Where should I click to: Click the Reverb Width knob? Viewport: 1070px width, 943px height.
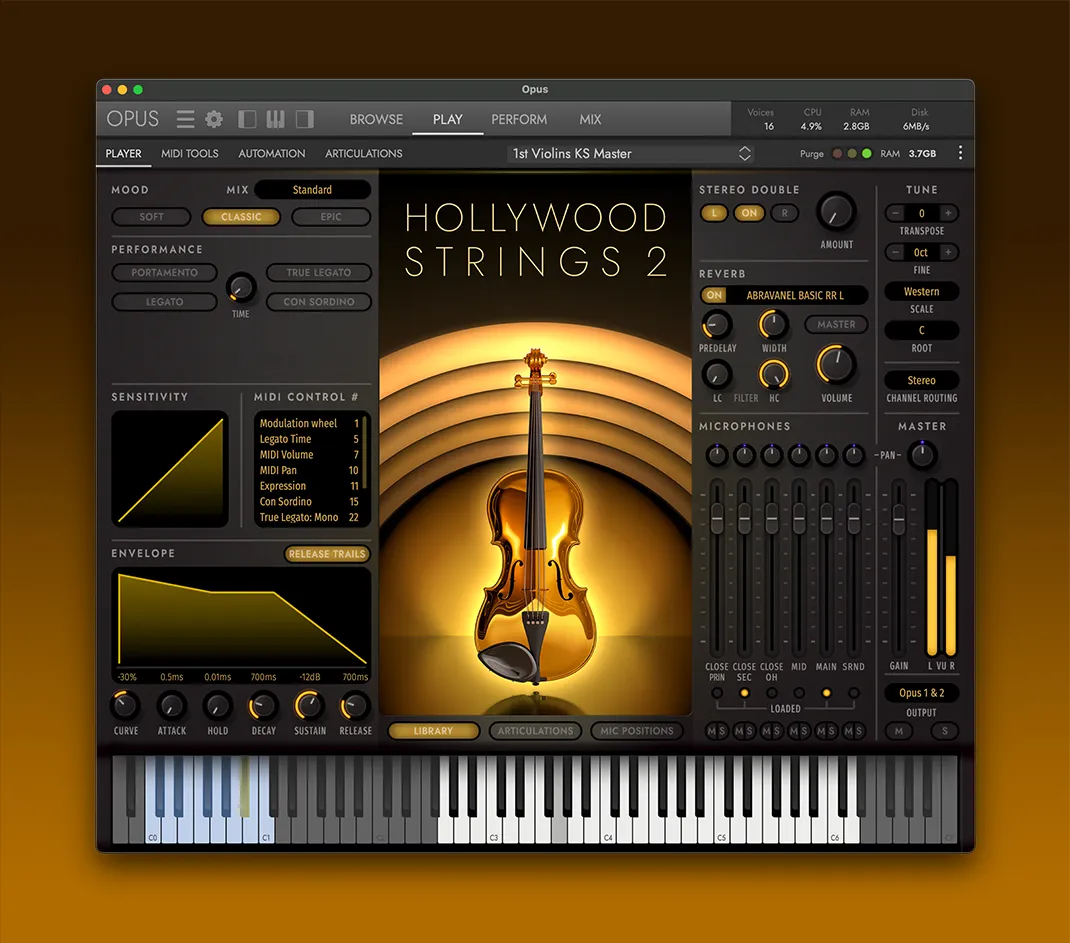774,325
